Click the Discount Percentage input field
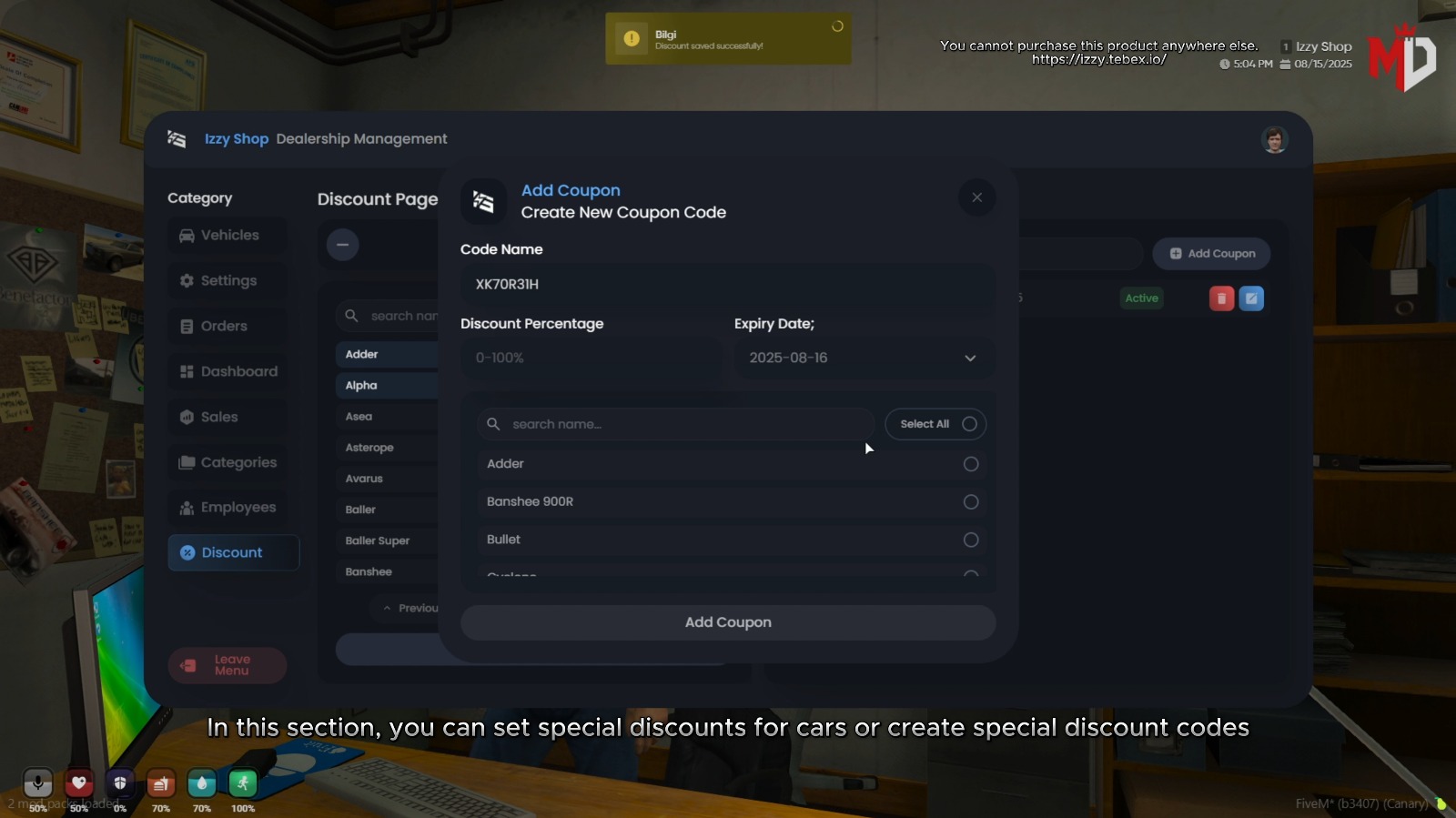Screen dimensions: 1456x818 pyautogui.click(x=590, y=359)
